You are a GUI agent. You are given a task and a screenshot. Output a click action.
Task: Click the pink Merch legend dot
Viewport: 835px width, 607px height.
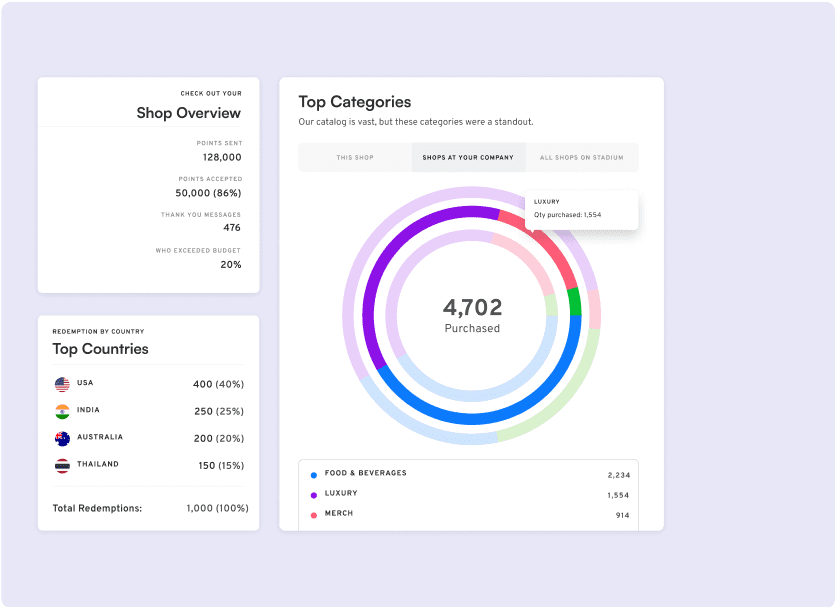[x=313, y=513]
